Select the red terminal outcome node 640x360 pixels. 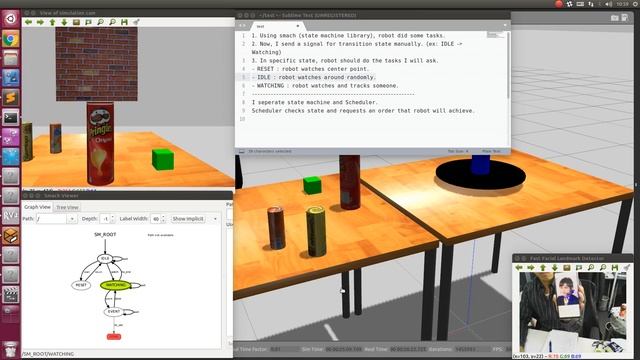114,337
